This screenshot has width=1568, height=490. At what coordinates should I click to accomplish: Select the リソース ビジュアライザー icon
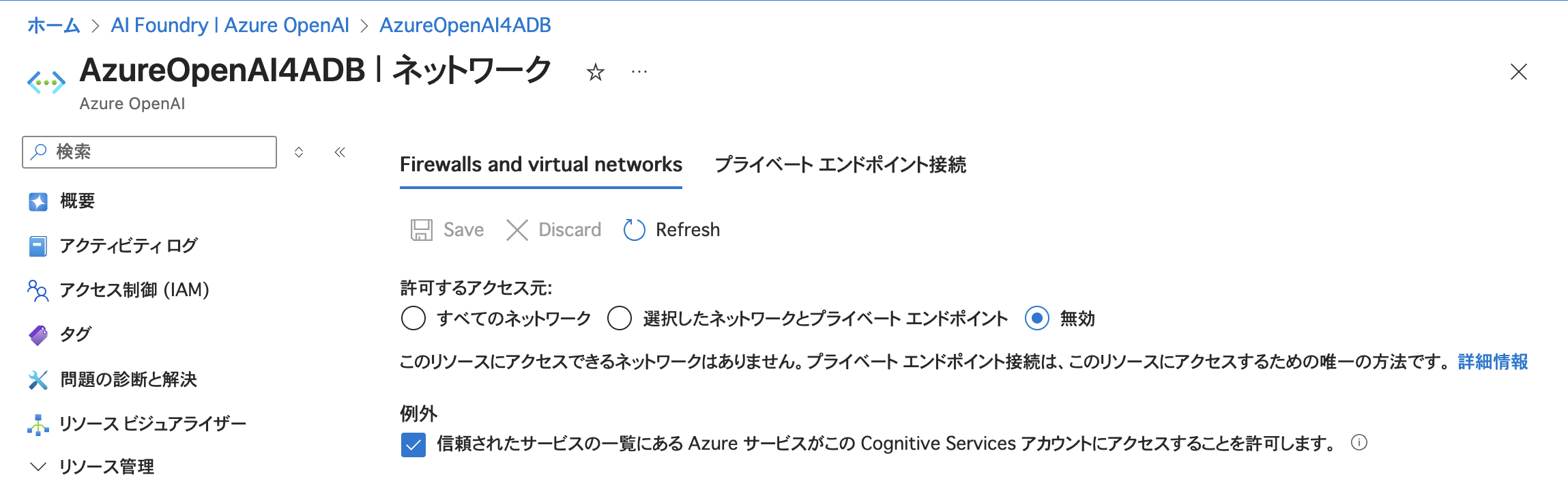point(38,423)
